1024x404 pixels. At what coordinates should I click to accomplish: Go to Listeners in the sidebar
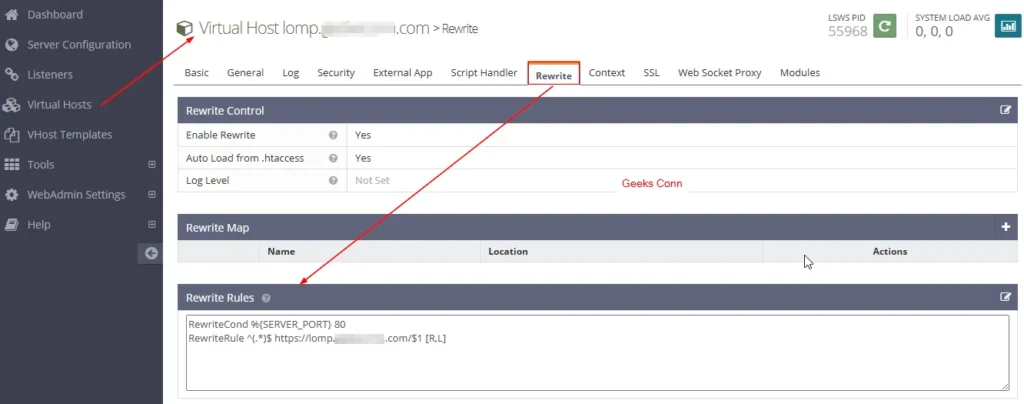click(x=50, y=74)
